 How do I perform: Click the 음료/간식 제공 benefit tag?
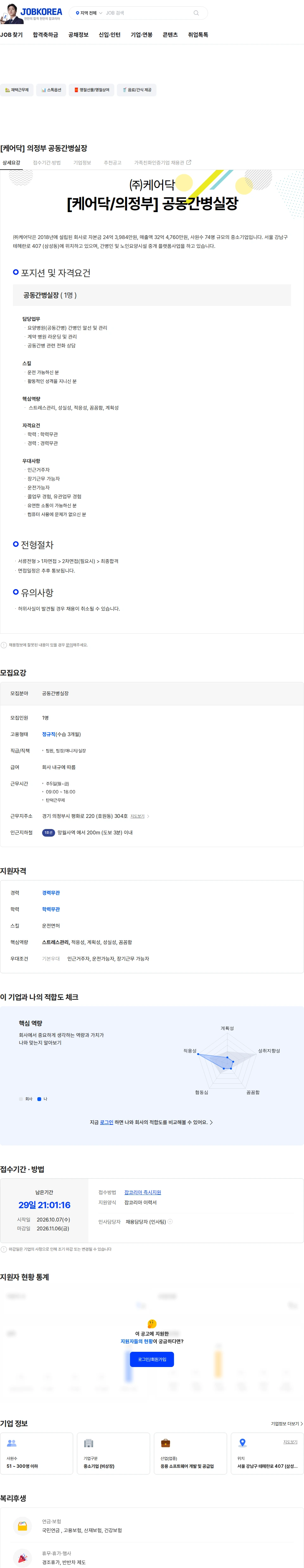(137, 90)
